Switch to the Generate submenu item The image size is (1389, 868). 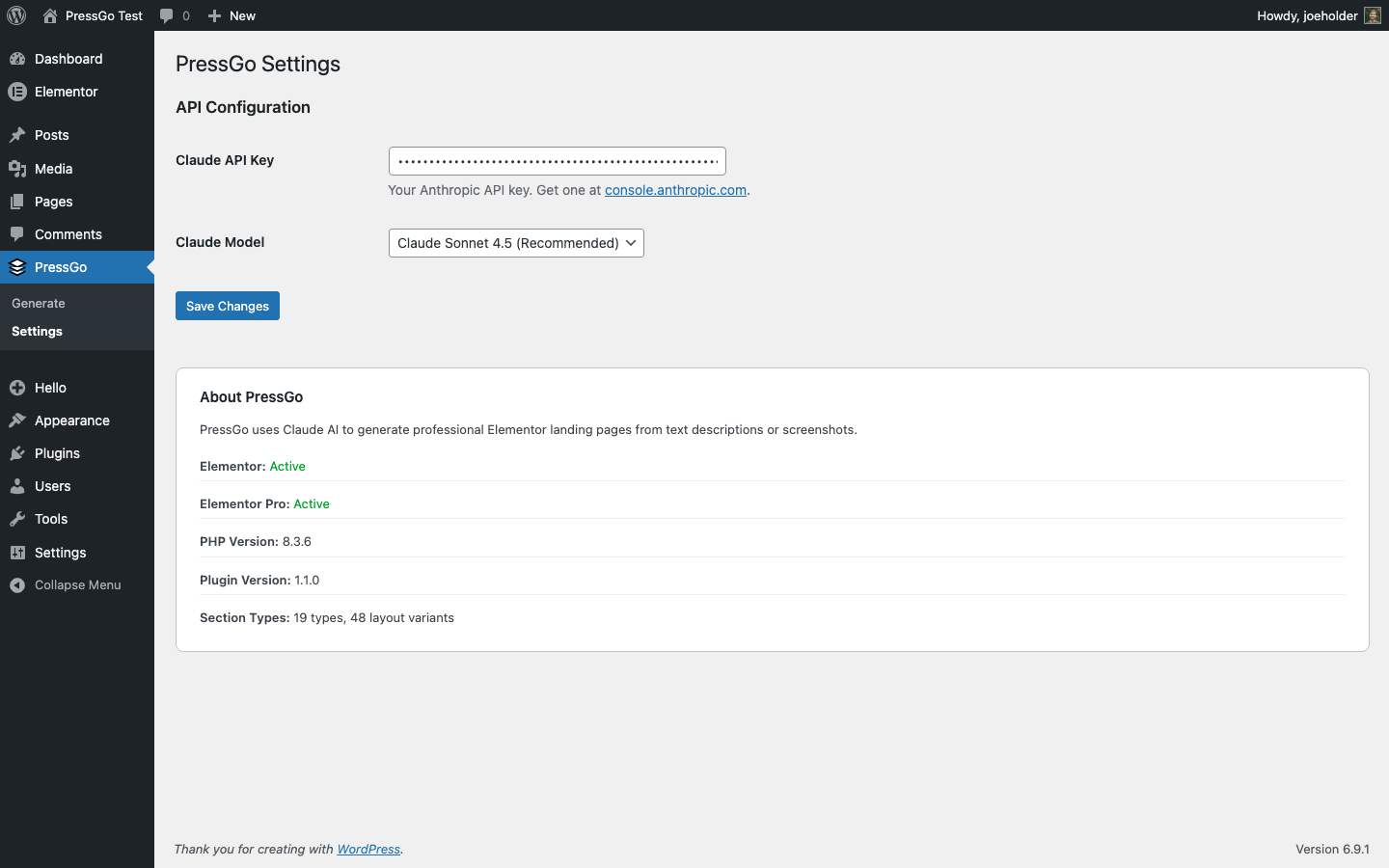[38, 303]
